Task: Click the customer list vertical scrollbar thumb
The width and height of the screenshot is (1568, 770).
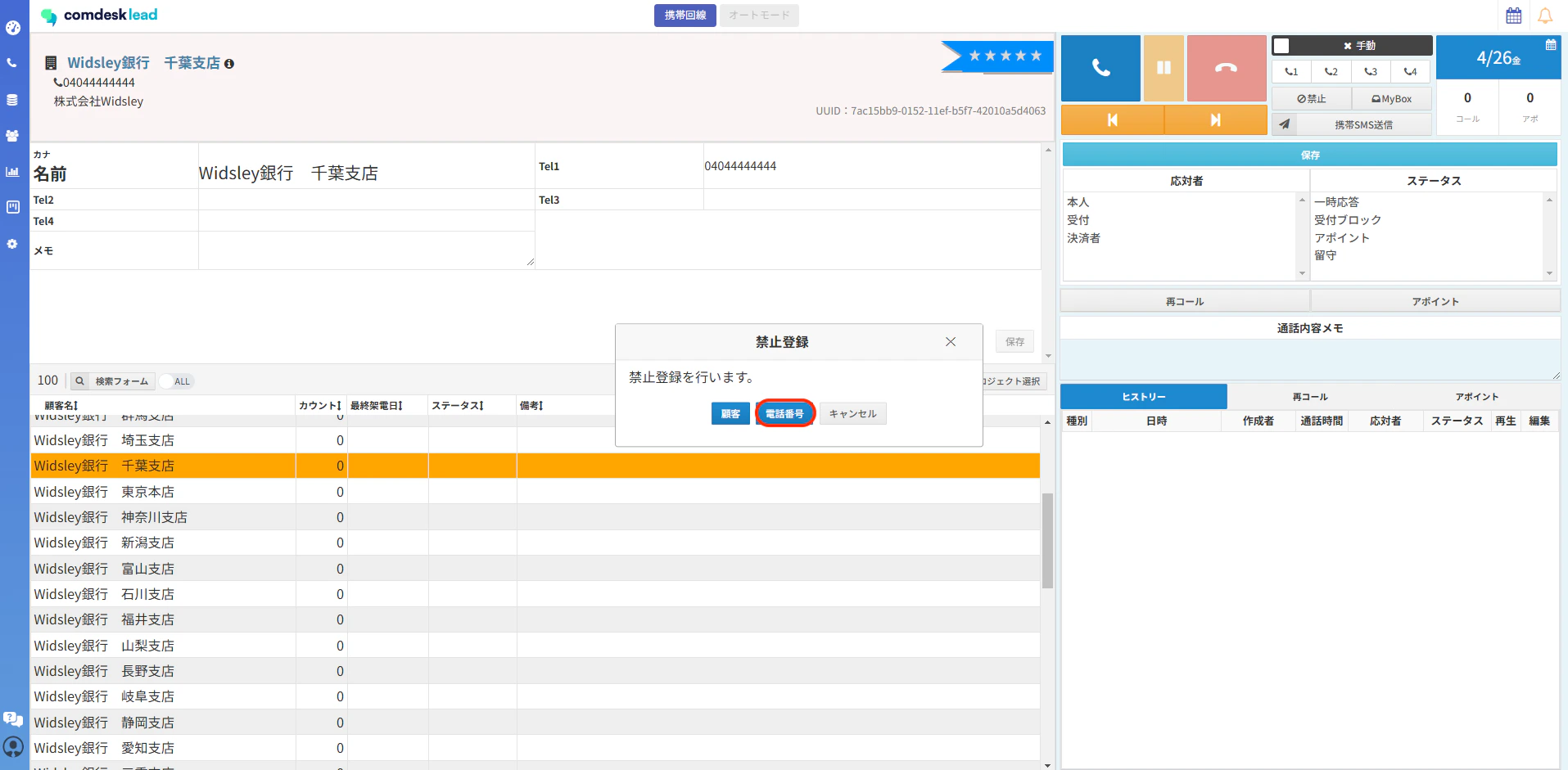Action: [1047, 541]
